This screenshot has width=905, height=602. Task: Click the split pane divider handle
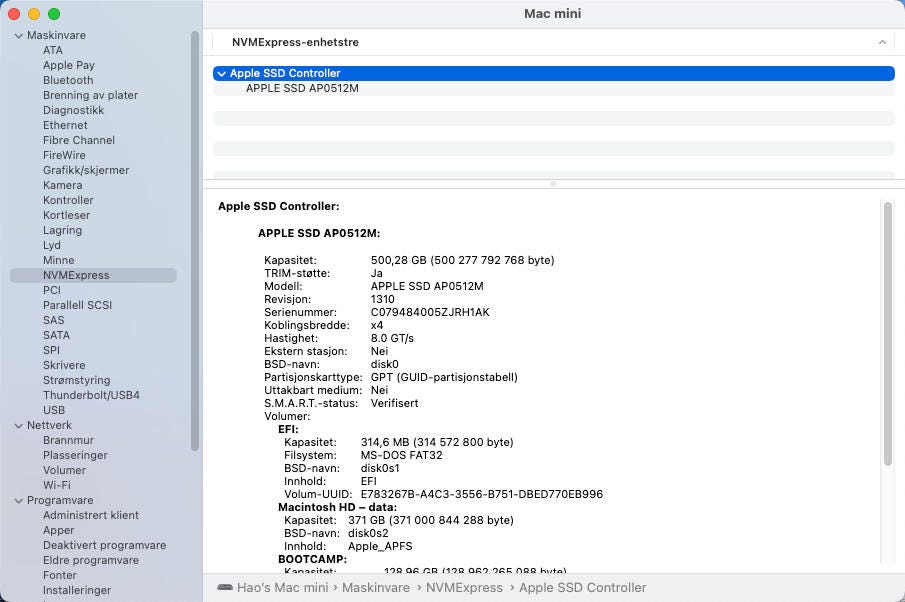[553, 184]
